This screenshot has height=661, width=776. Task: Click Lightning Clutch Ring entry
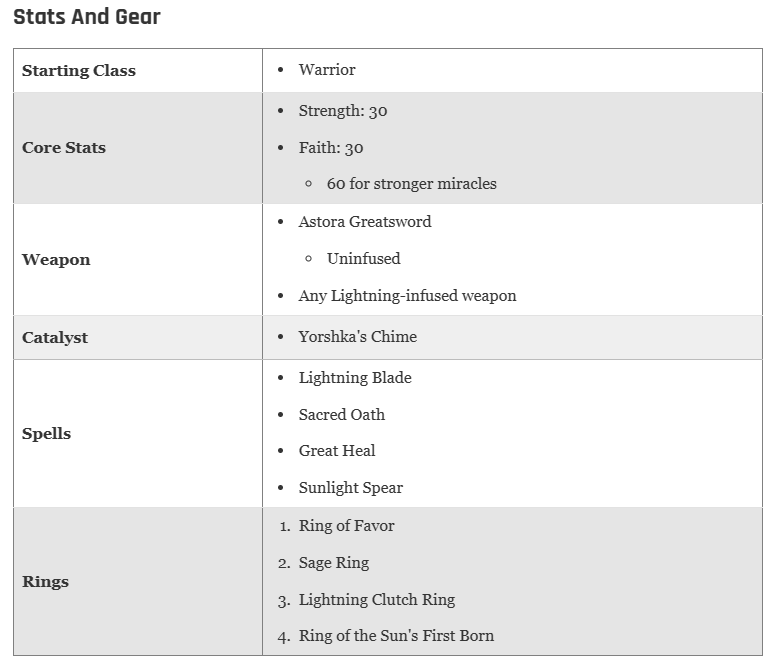coord(377,600)
